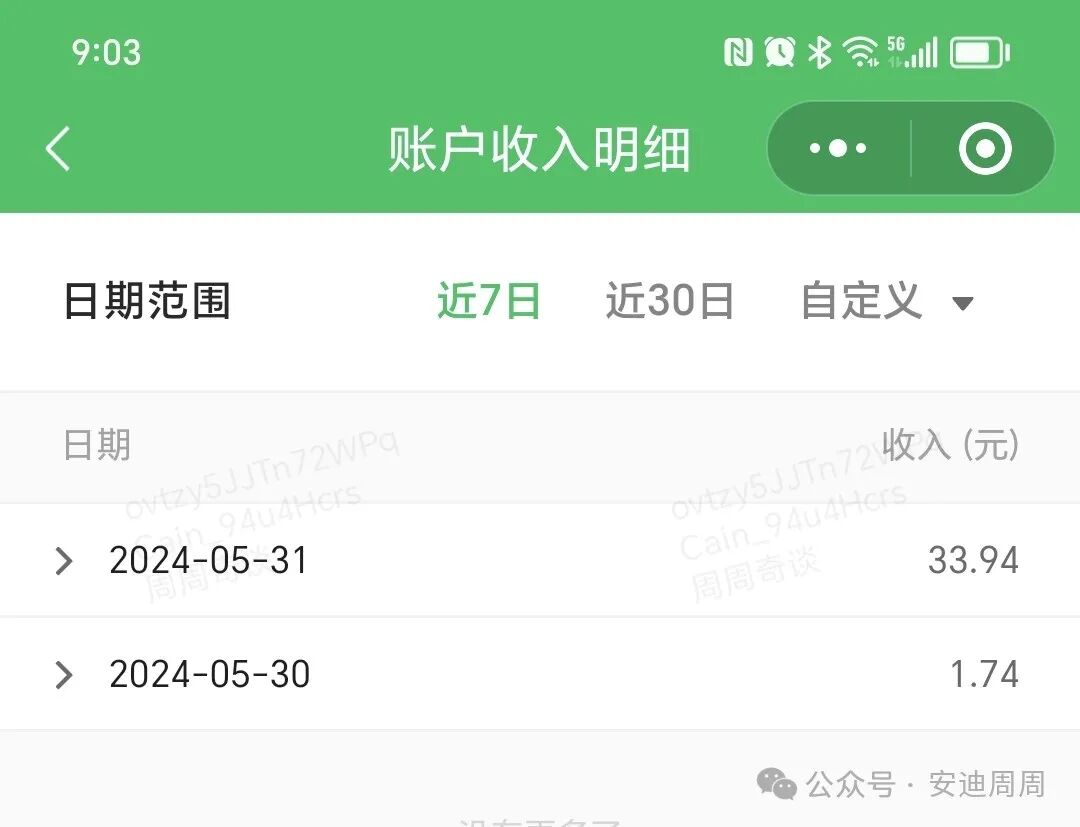
Task: Tap the 1.74 income amount
Action: [984, 674]
